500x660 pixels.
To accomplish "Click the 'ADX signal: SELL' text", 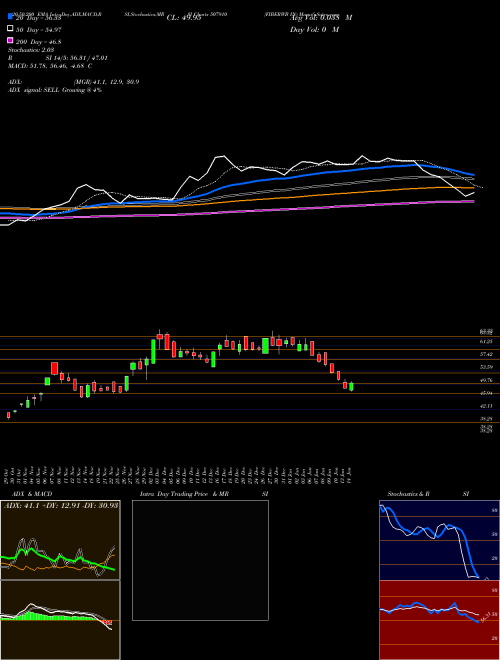I will (34, 90).
